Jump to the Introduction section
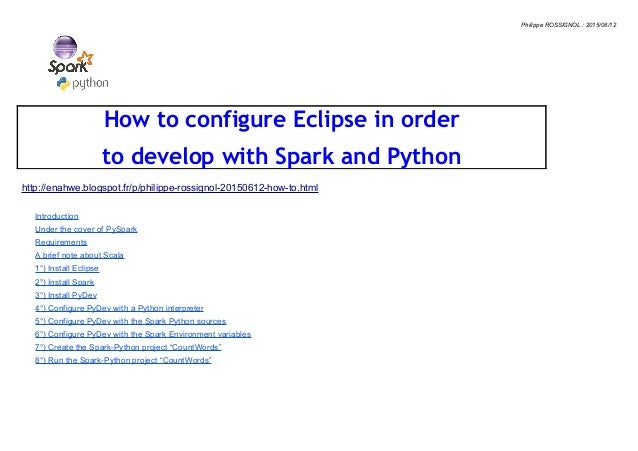This screenshot has height=451, width=638. [x=57, y=216]
